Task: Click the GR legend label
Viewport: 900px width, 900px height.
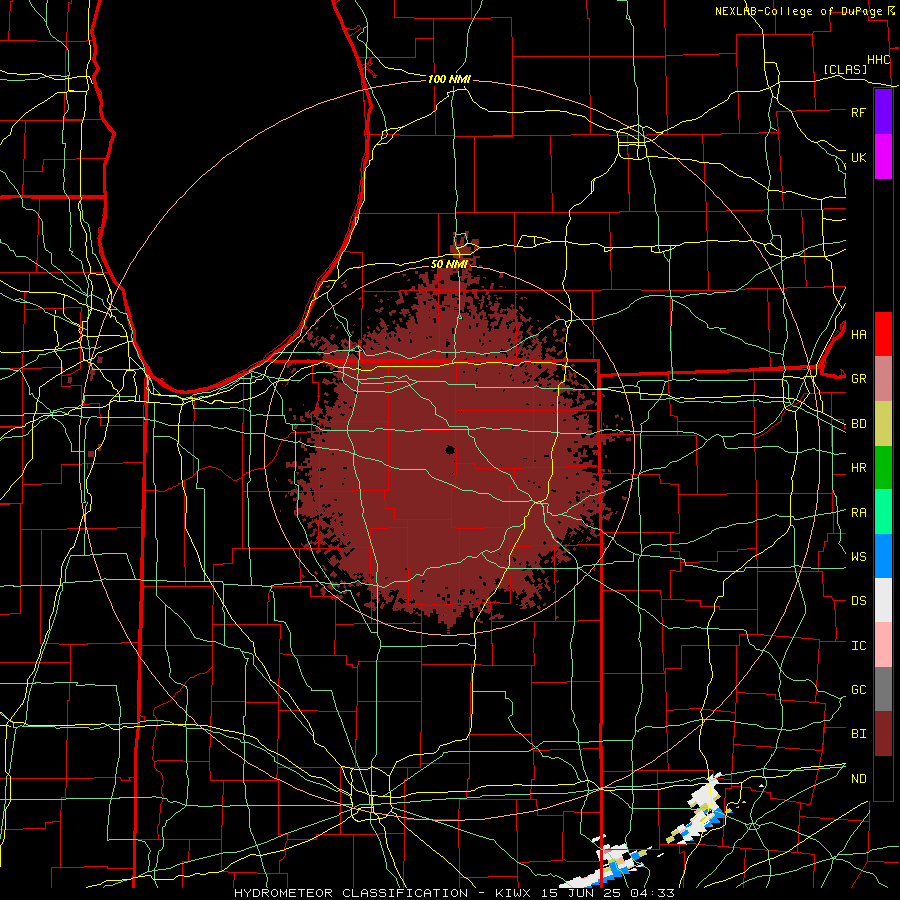Action: 858,379
